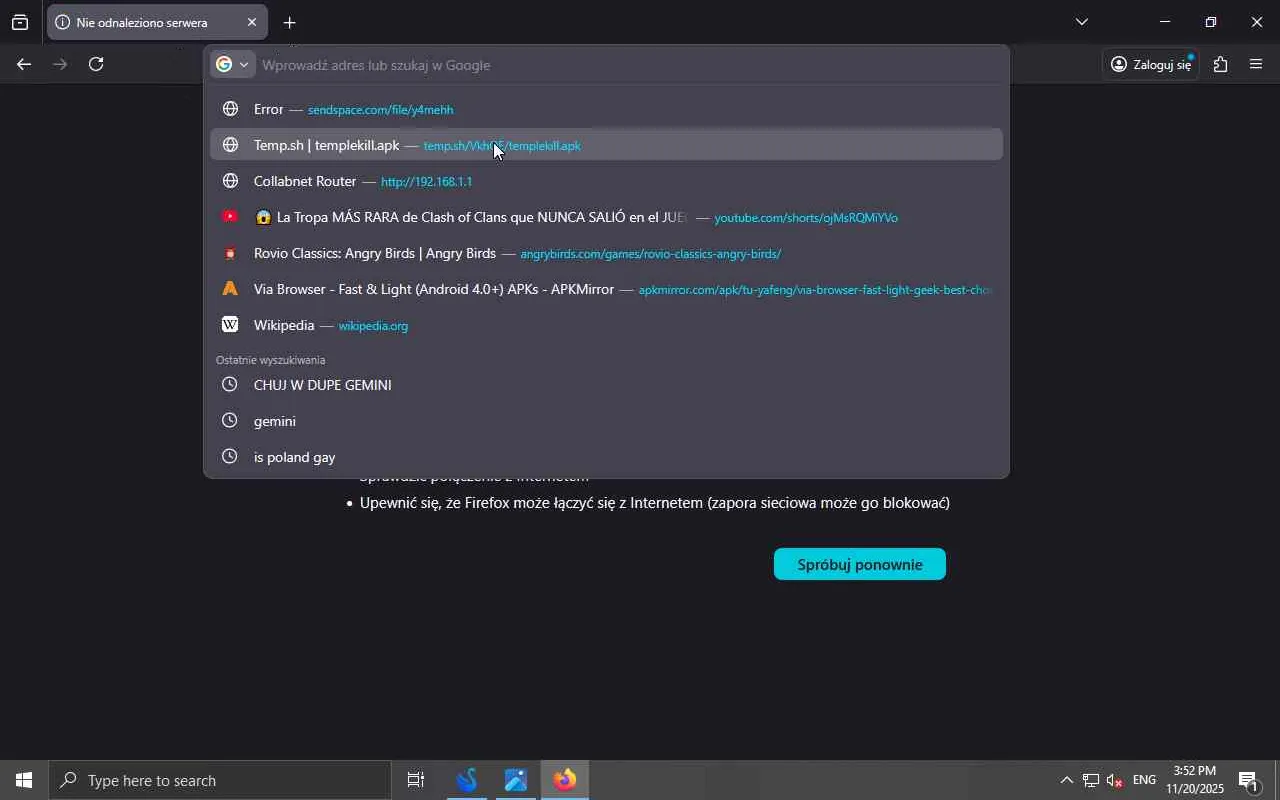Viewport: 1280px width, 800px height.
Task: Show hidden system tray icons
Action: pyautogui.click(x=1066, y=780)
